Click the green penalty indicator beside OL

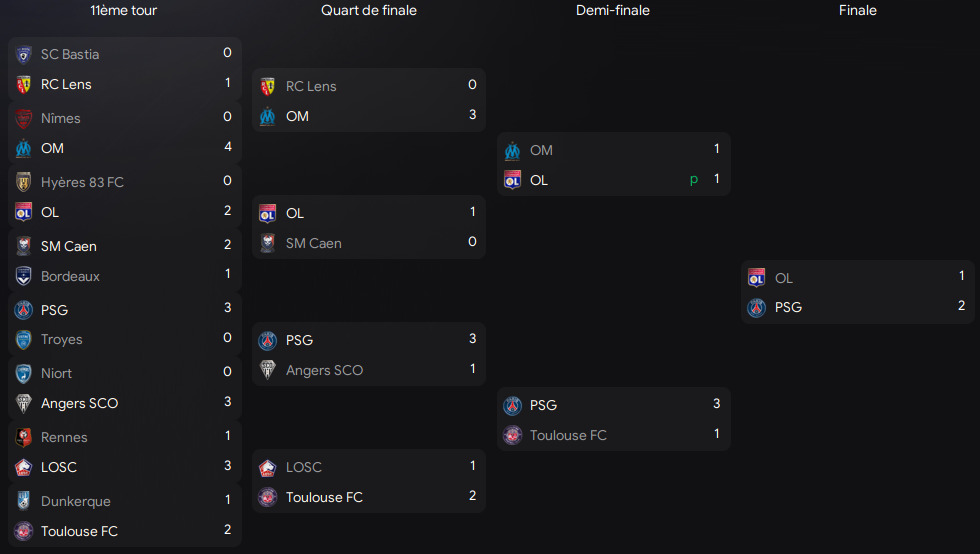[x=694, y=179]
